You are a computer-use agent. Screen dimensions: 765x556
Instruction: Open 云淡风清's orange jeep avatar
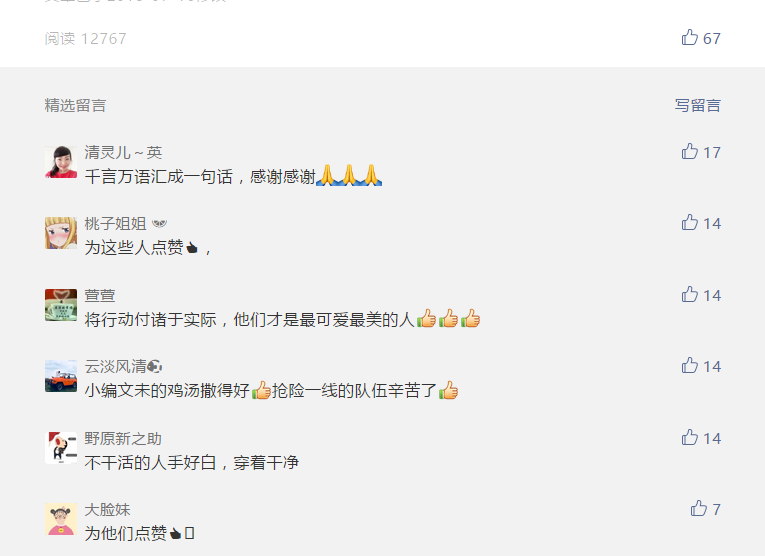pos(61,376)
